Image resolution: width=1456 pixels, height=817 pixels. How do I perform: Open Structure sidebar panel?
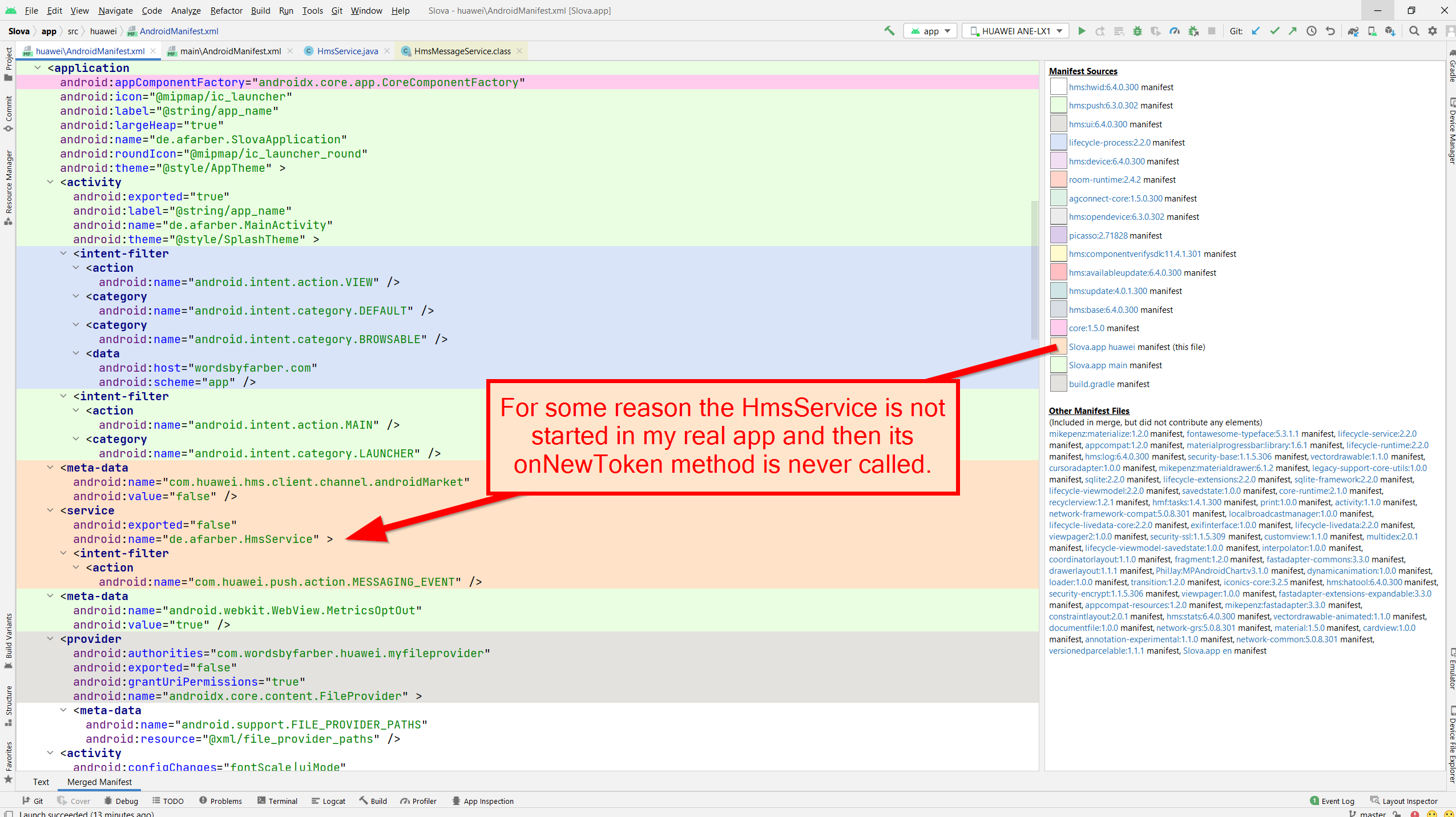[x=8, y=706]
